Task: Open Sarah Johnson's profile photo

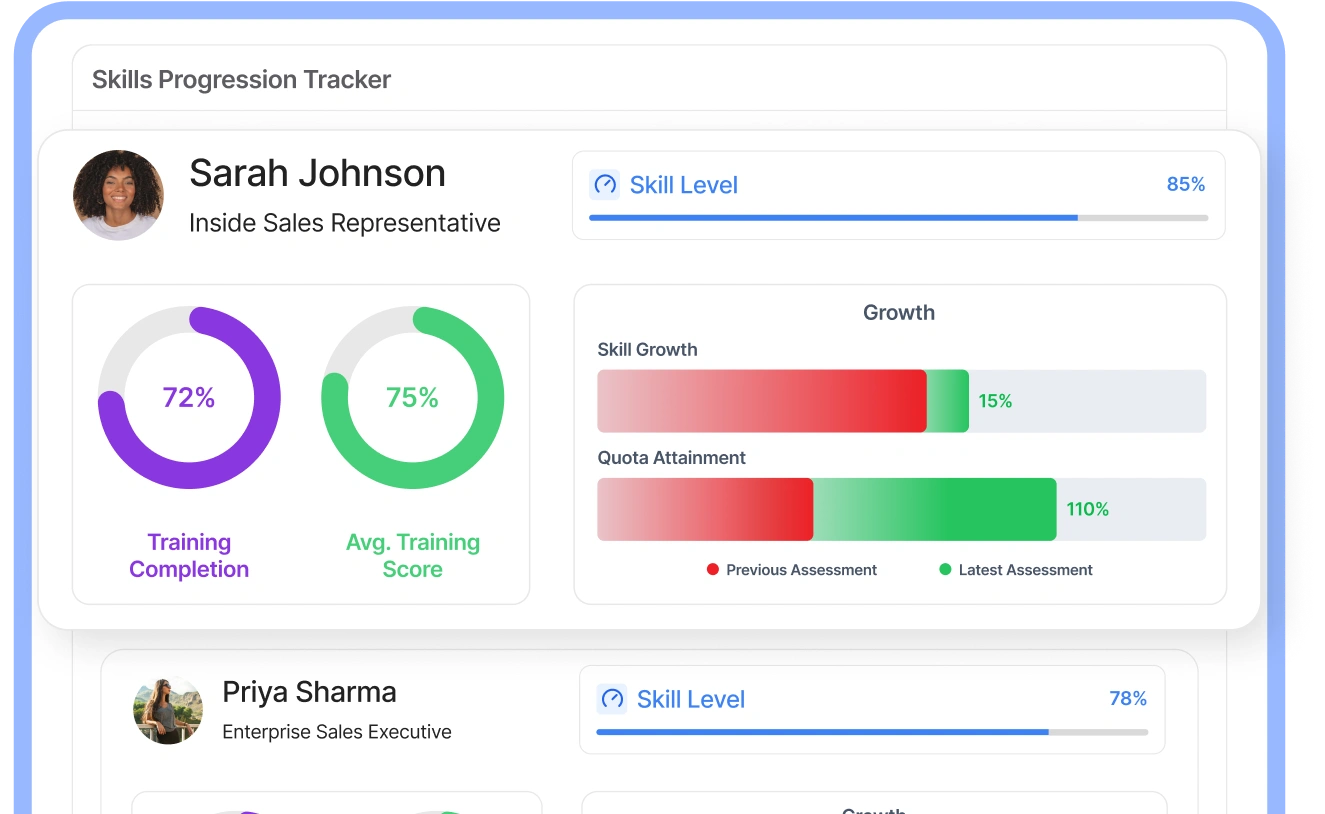Action: pos(118,195)
